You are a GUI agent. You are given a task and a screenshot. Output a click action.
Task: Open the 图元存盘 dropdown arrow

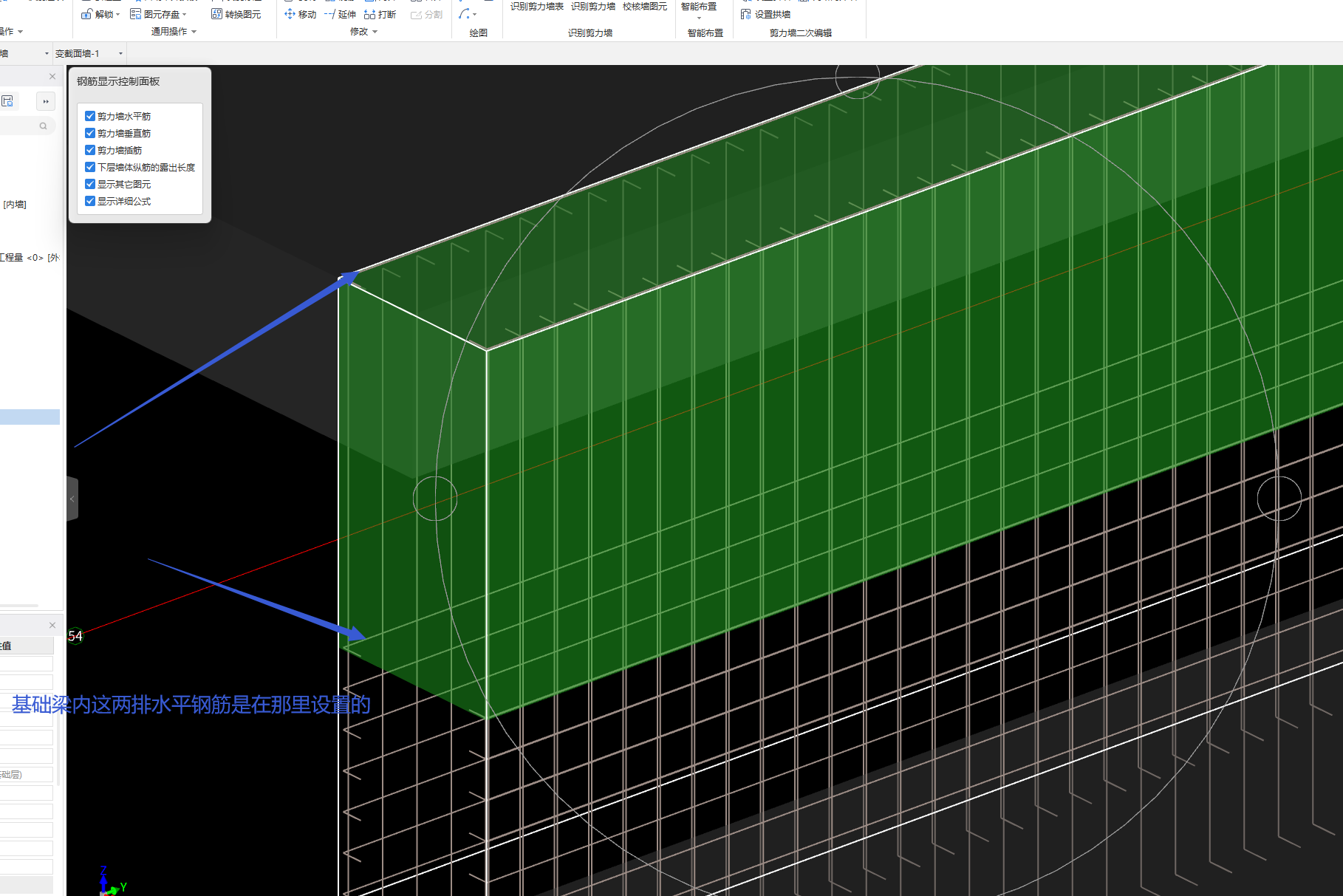pyautogui.click(x=185, y=14)
